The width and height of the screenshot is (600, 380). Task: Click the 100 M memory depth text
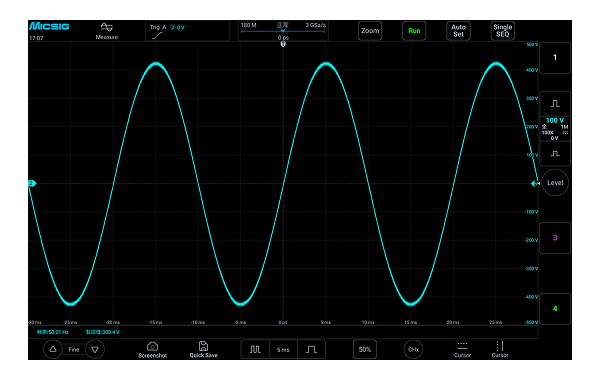click(249, 25)
